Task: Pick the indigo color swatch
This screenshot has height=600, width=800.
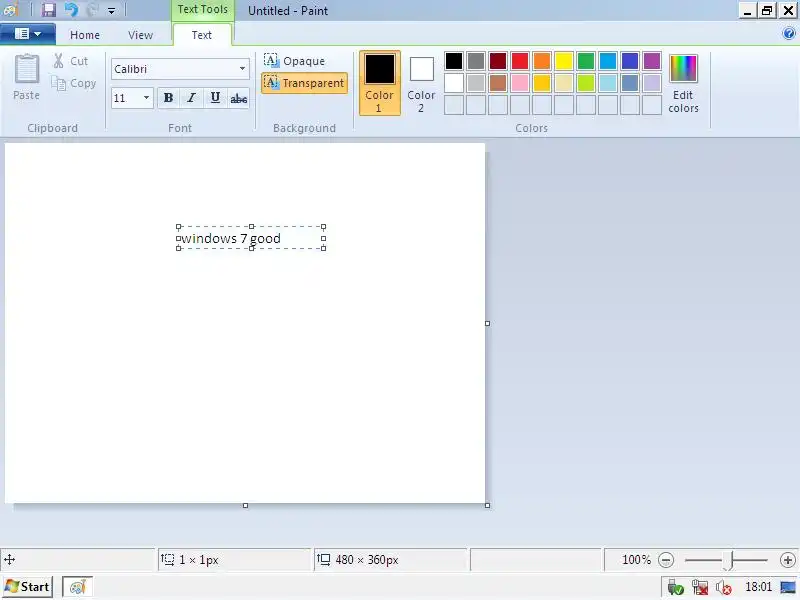Action: click(x=630, y=61)
